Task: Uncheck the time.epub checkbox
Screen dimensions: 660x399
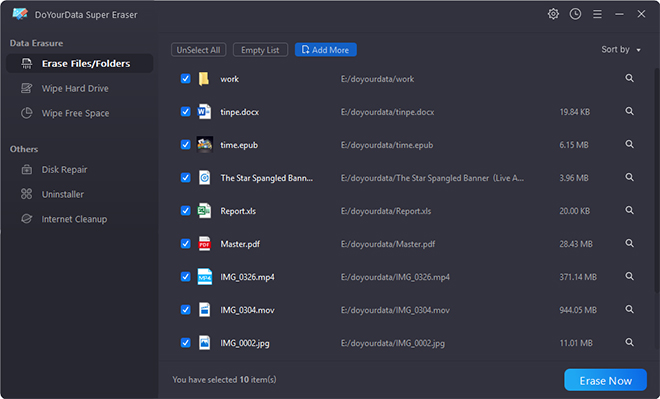Action: coord(185,144)
